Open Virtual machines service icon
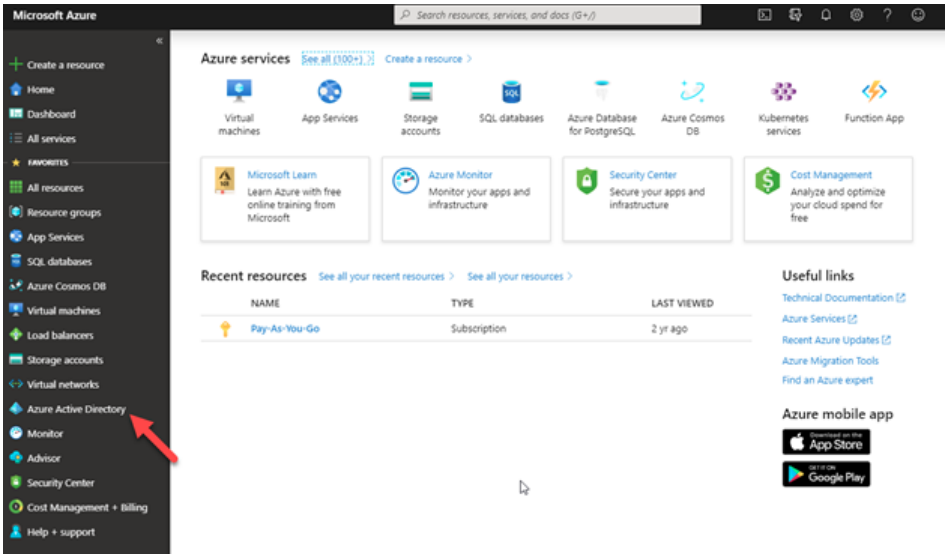The image size is (950, 559). pyautogui.click(x=239, y=91)
